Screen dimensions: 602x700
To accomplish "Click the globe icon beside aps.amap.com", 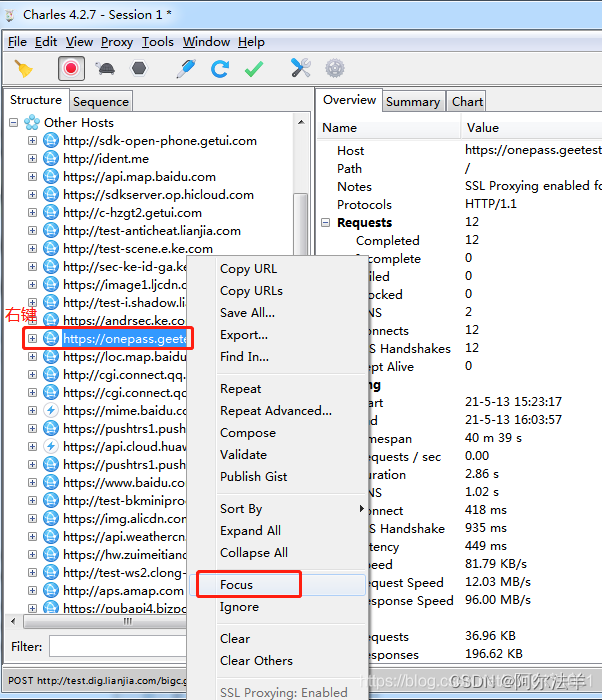I will [51, 590].
